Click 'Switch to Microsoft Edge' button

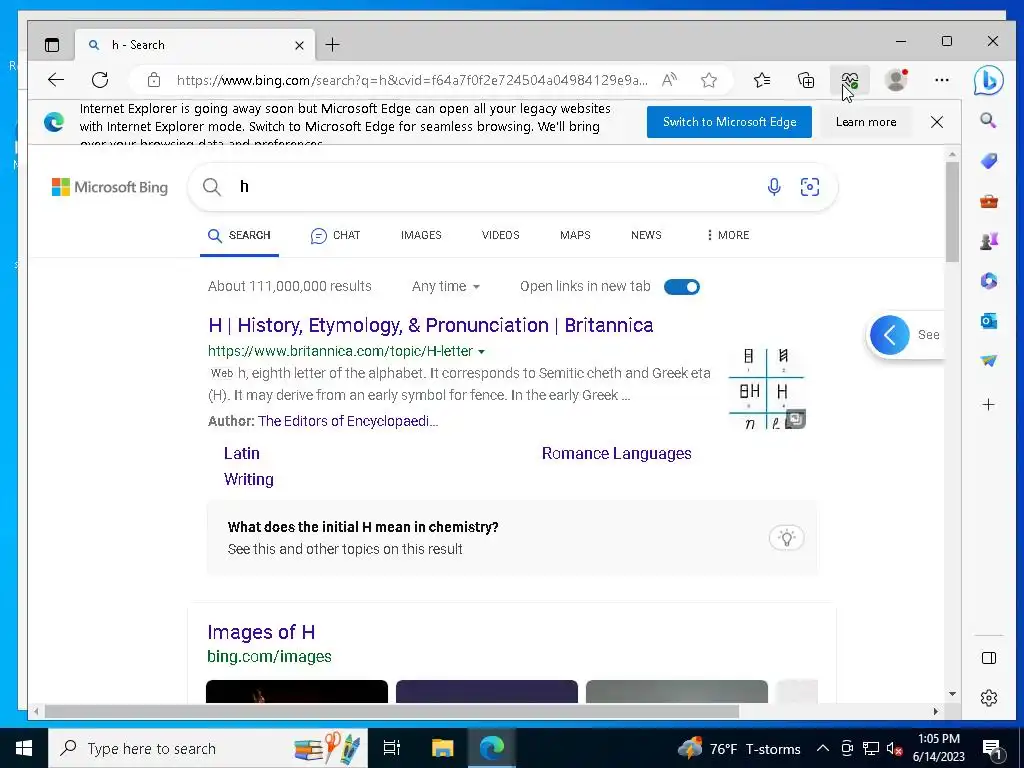729,122
